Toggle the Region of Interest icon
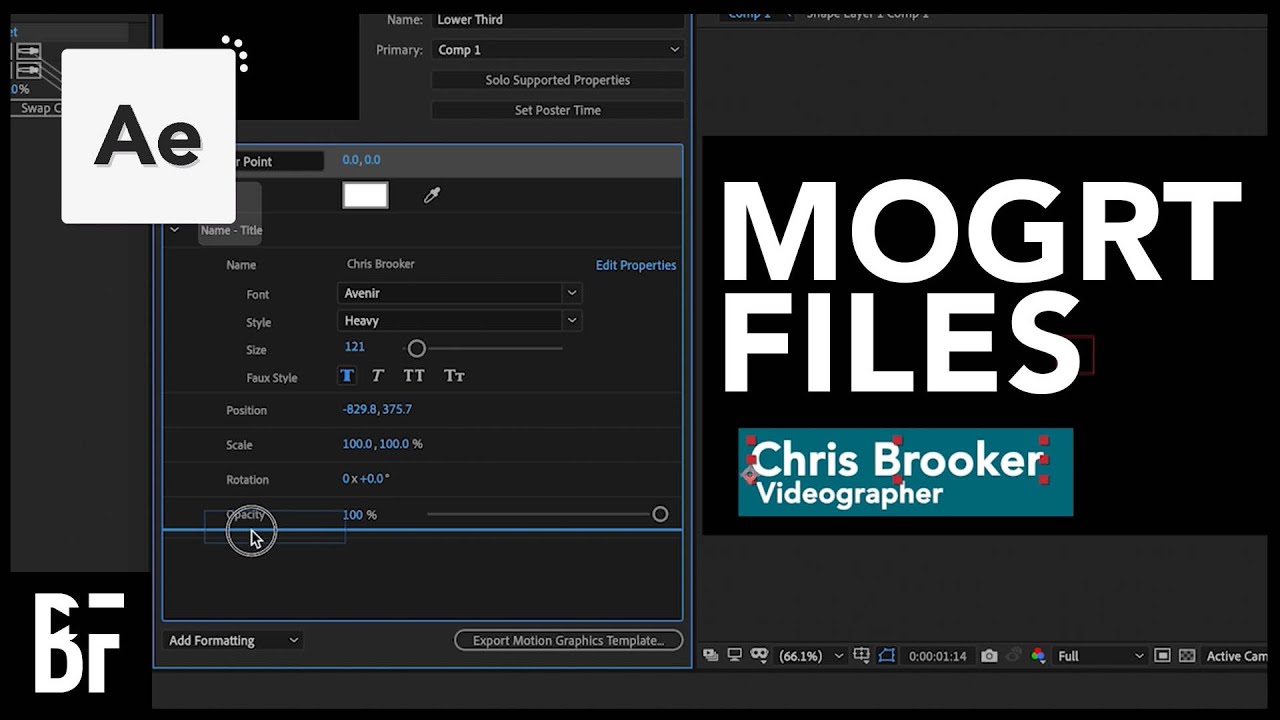 (x=1162, y=656)
